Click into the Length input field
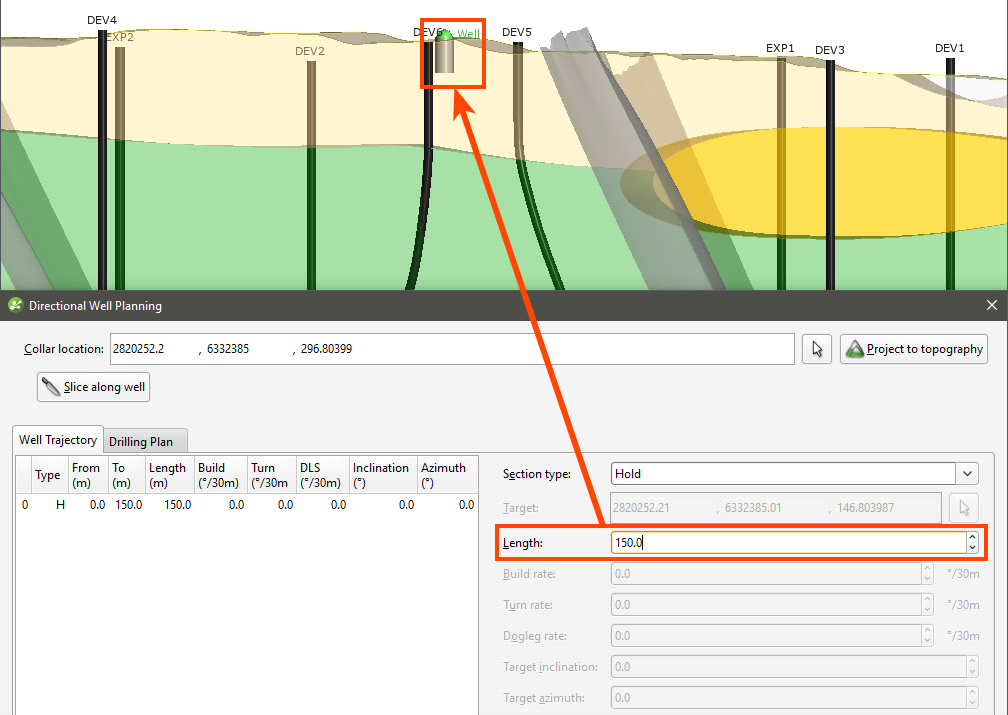1008x715 pixels. pos(786,543)
